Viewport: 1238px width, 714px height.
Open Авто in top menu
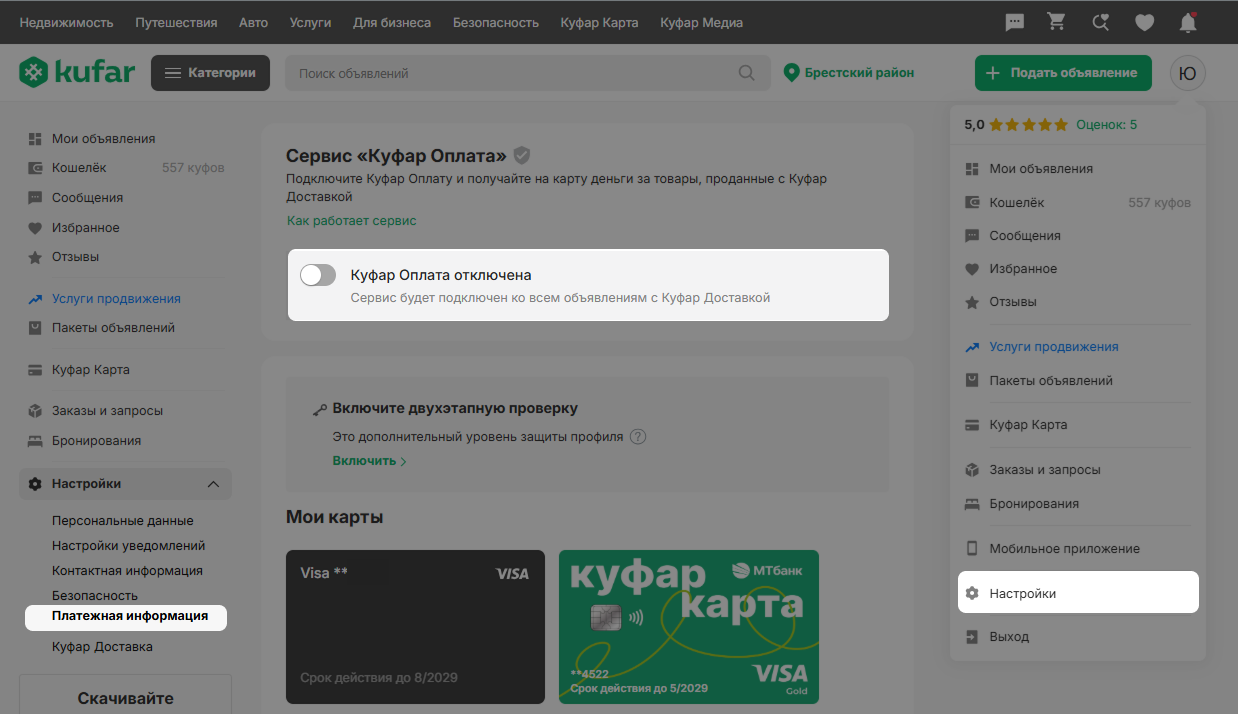click(253, 22)
